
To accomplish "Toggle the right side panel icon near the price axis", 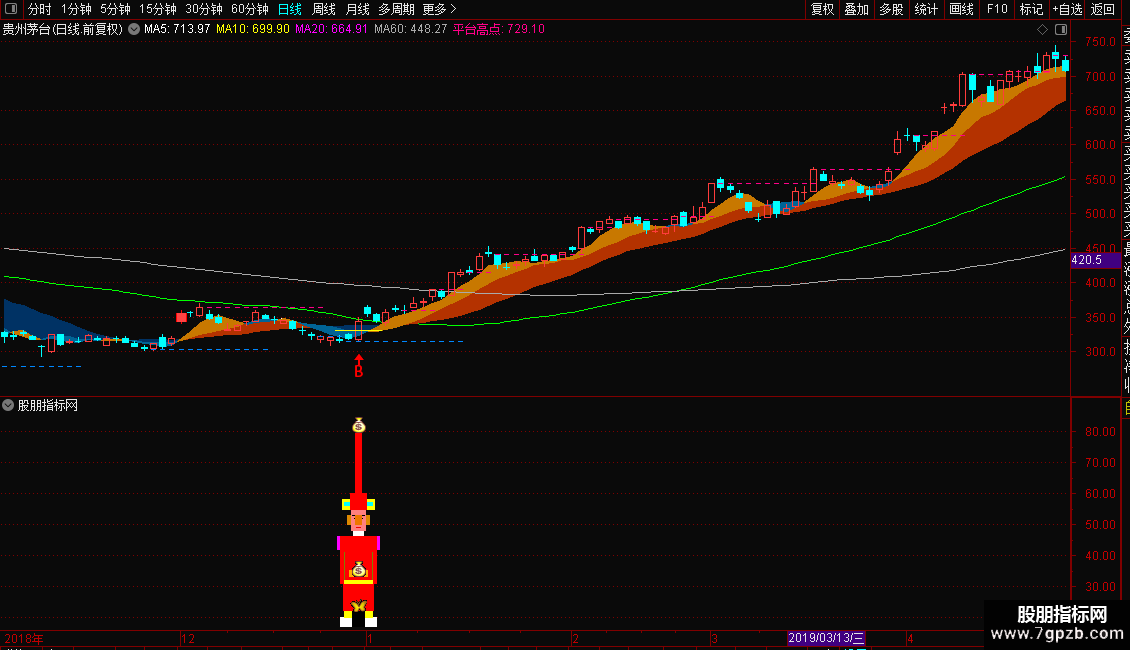I will [1061, 30].
